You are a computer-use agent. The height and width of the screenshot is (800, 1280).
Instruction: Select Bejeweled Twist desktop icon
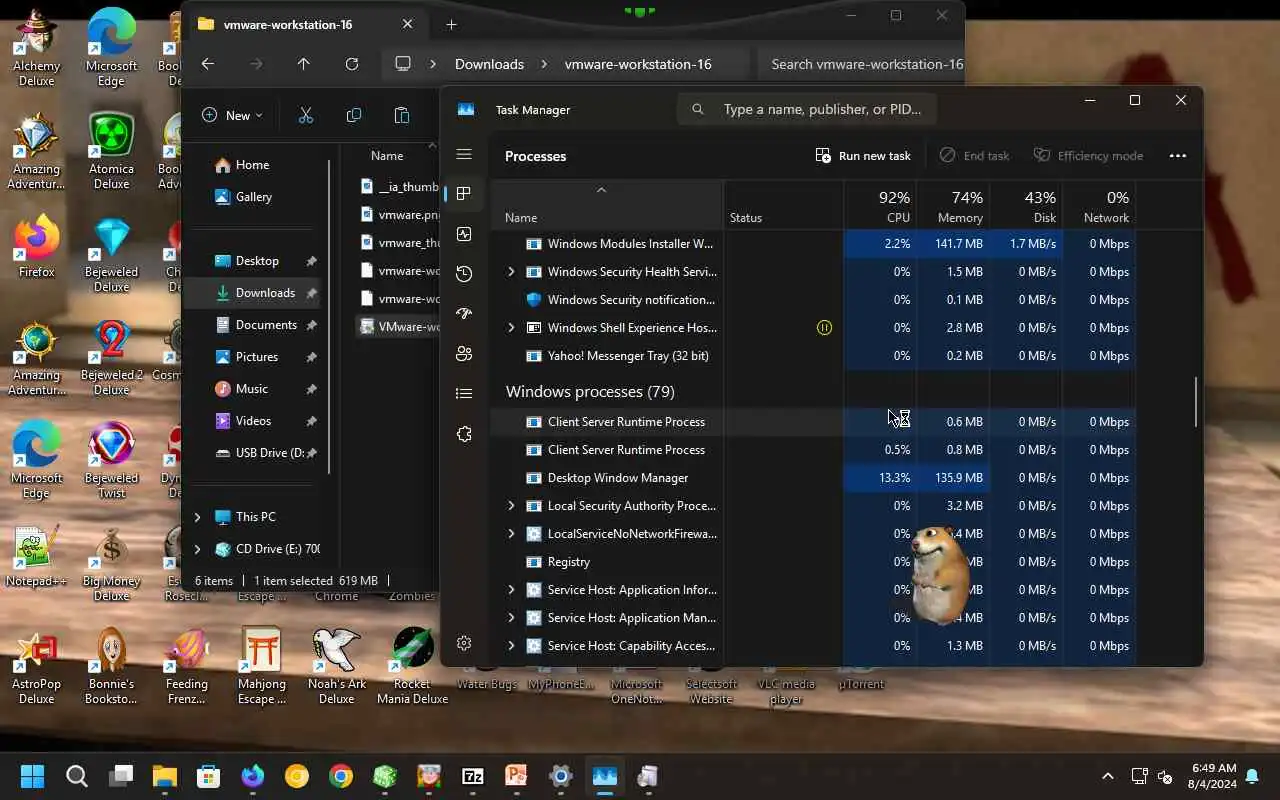(111, 460)
